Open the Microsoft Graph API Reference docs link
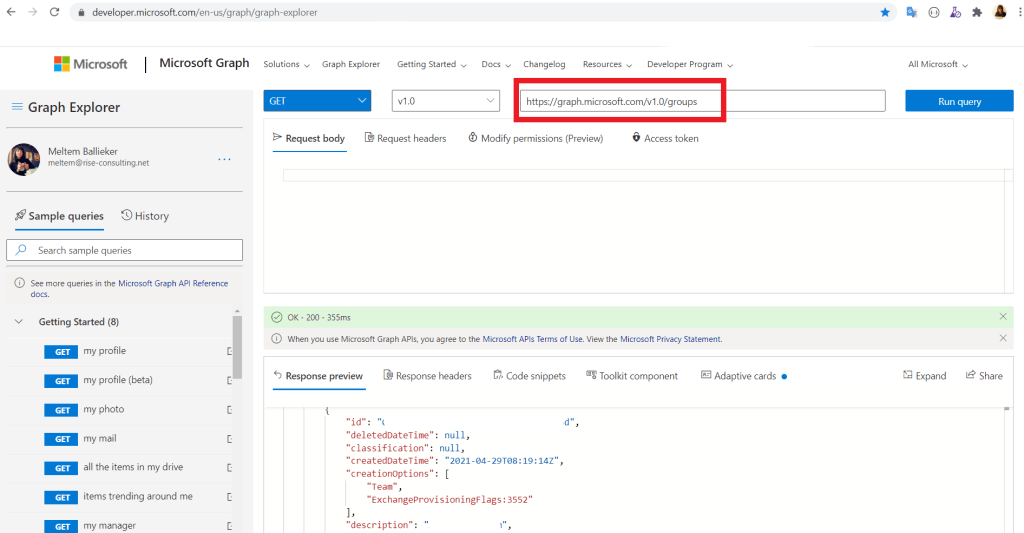Viewport: 1024px width, 533px height. [x=172, y=284]
